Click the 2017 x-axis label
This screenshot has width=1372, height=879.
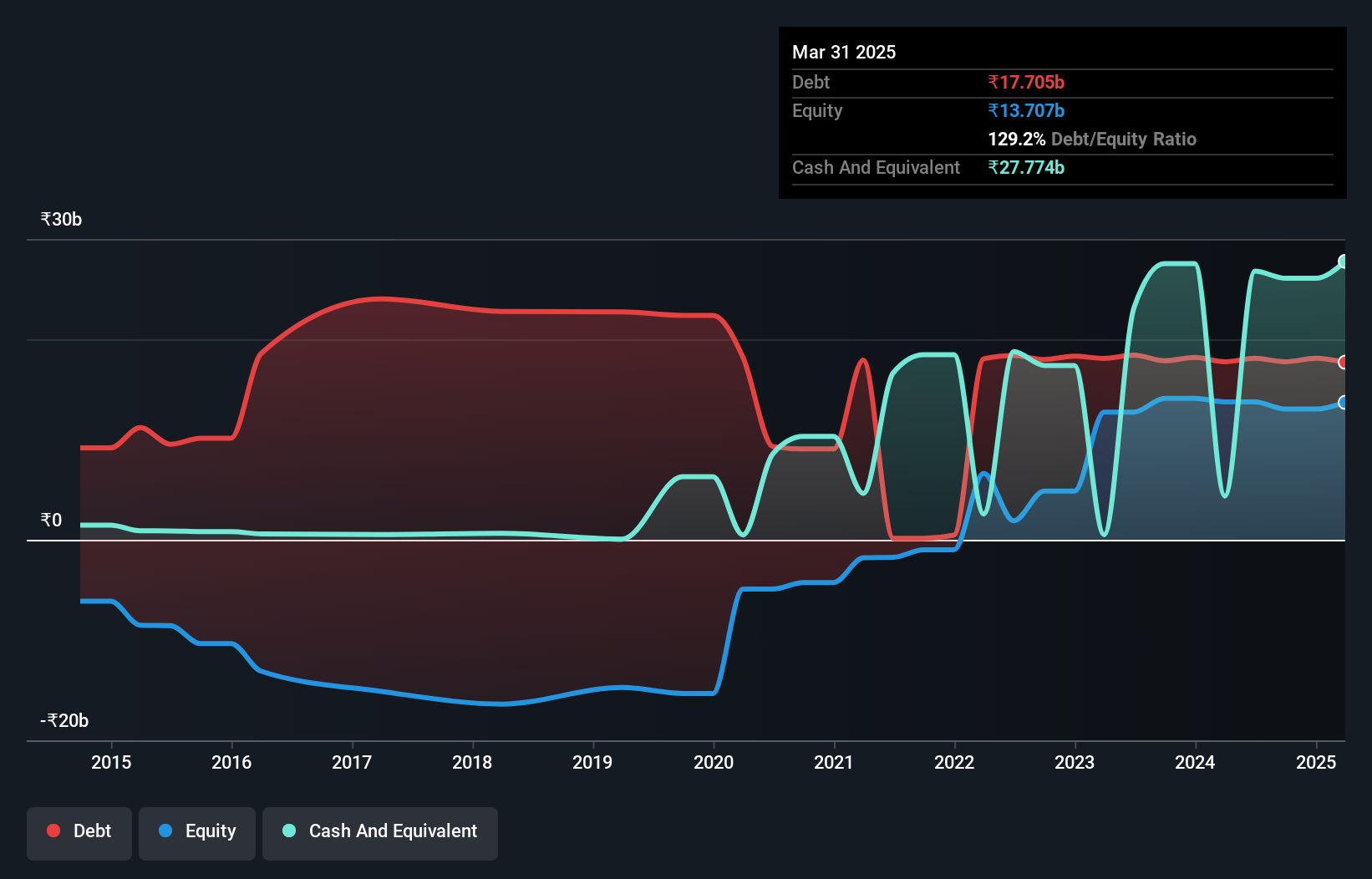click(x=352, y=762)
